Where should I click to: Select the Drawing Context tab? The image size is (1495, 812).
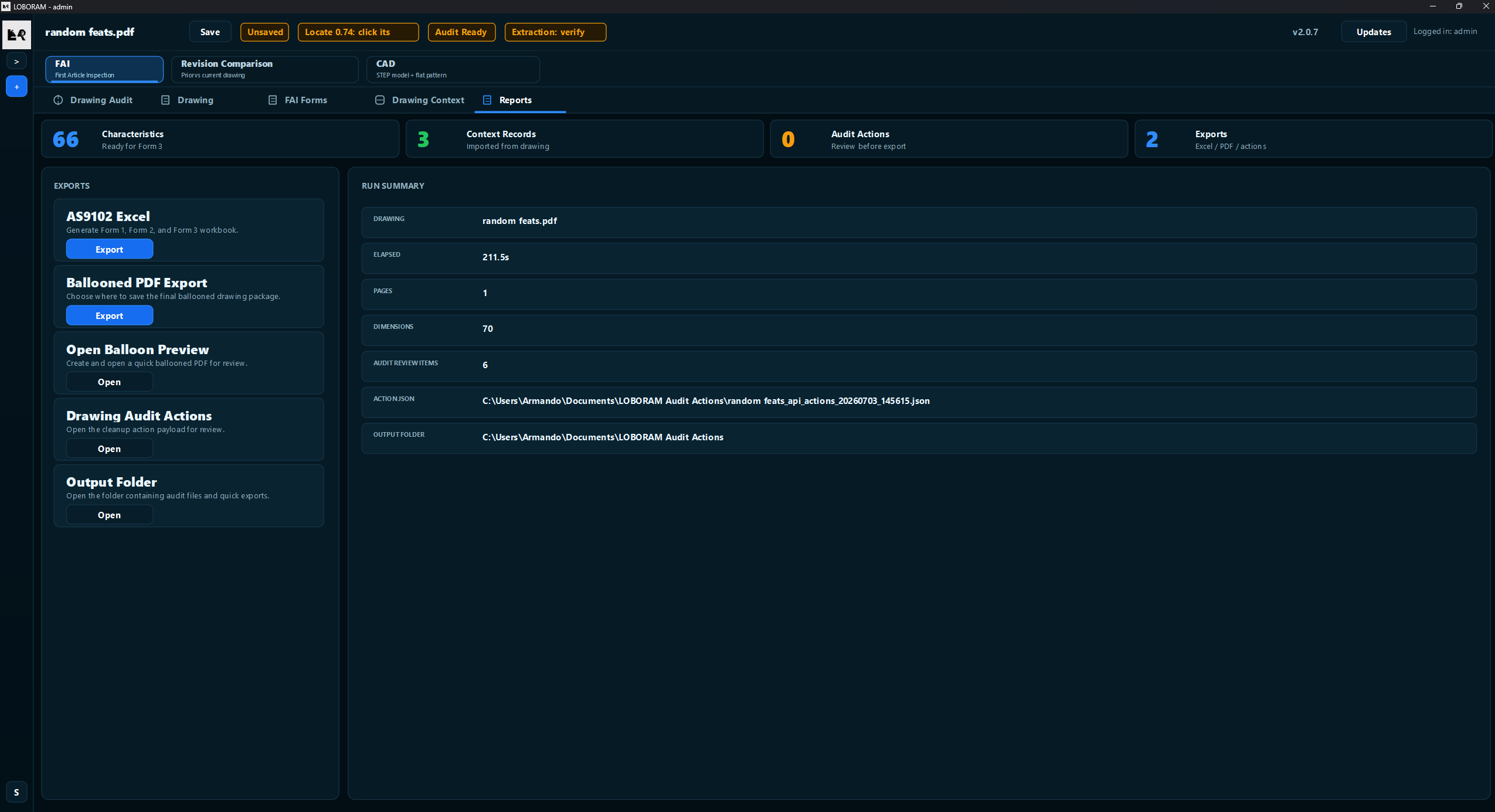point(420,100)
